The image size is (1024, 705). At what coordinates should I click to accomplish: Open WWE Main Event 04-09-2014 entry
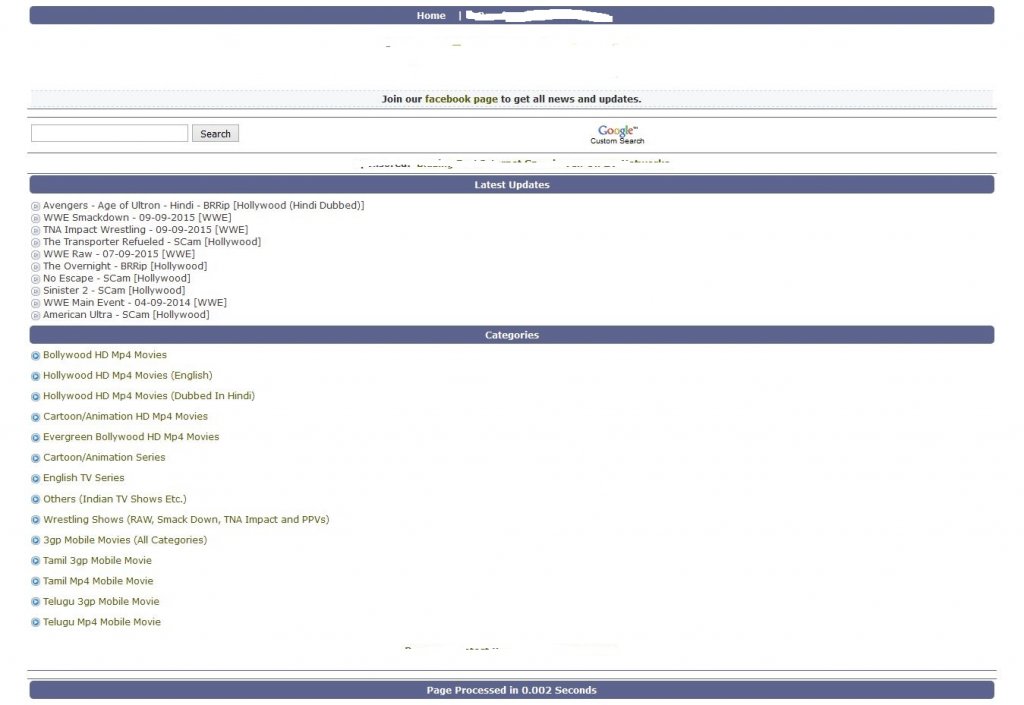[x=135, y=303]
